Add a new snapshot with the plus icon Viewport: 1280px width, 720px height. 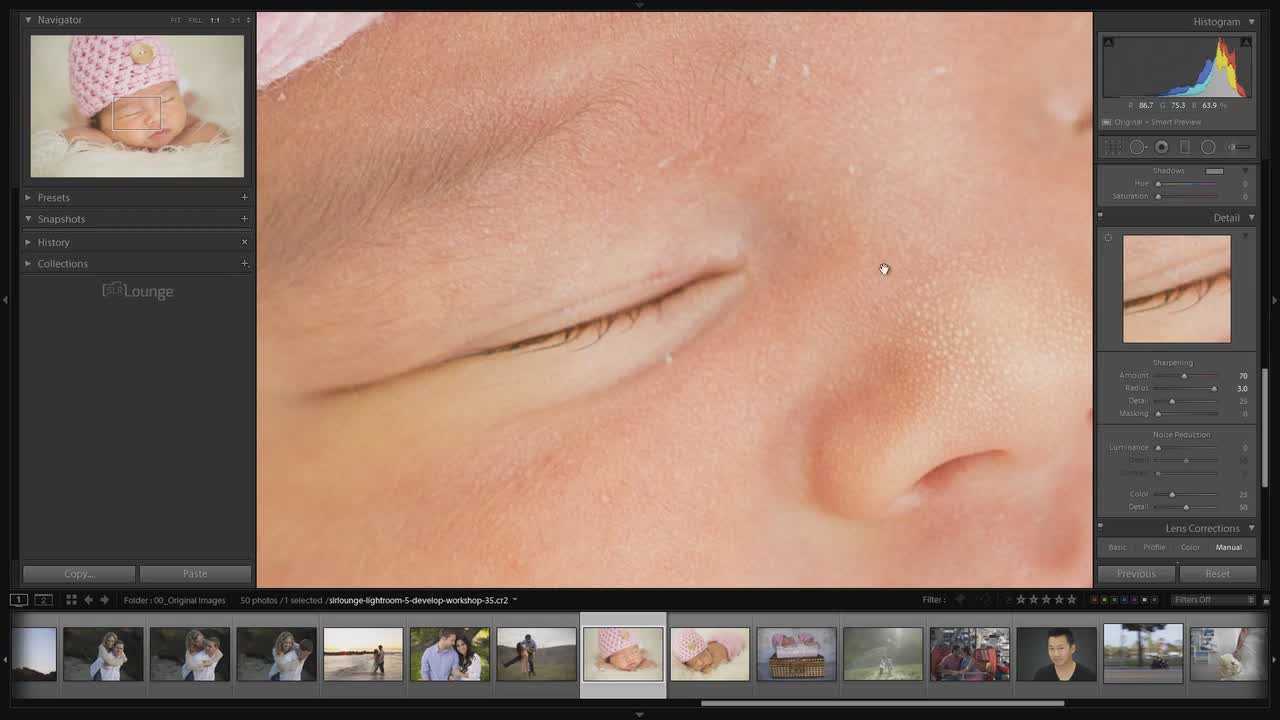tap(244, 219)
